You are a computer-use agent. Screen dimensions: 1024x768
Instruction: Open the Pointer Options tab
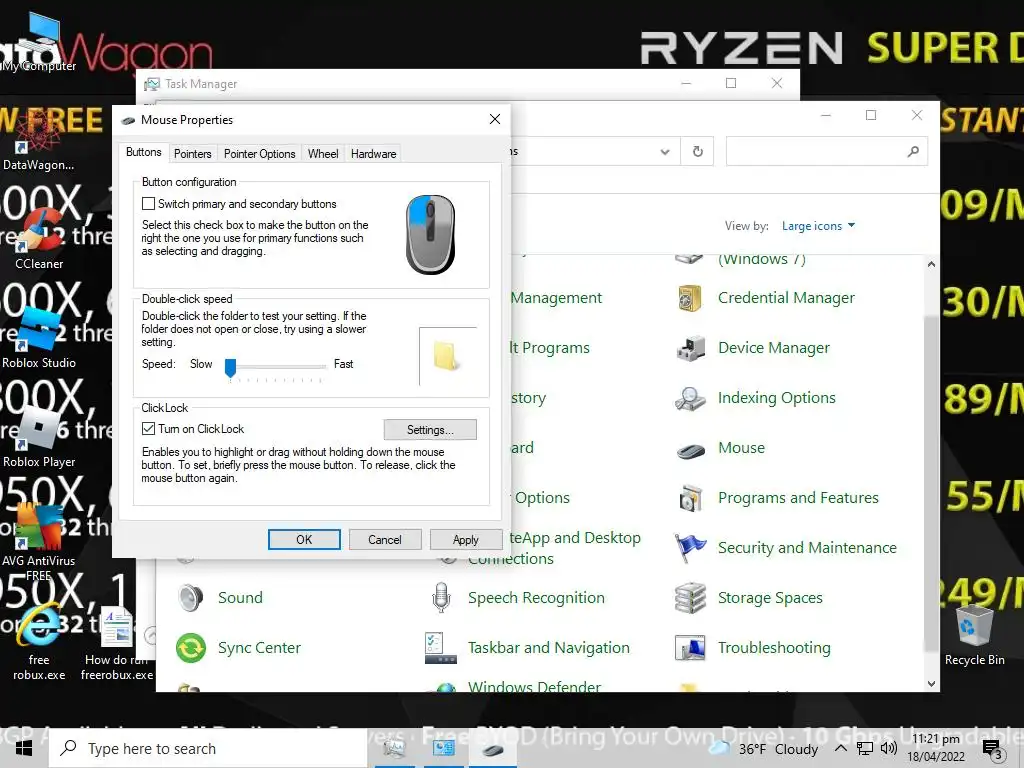click(x=259, y=153)
